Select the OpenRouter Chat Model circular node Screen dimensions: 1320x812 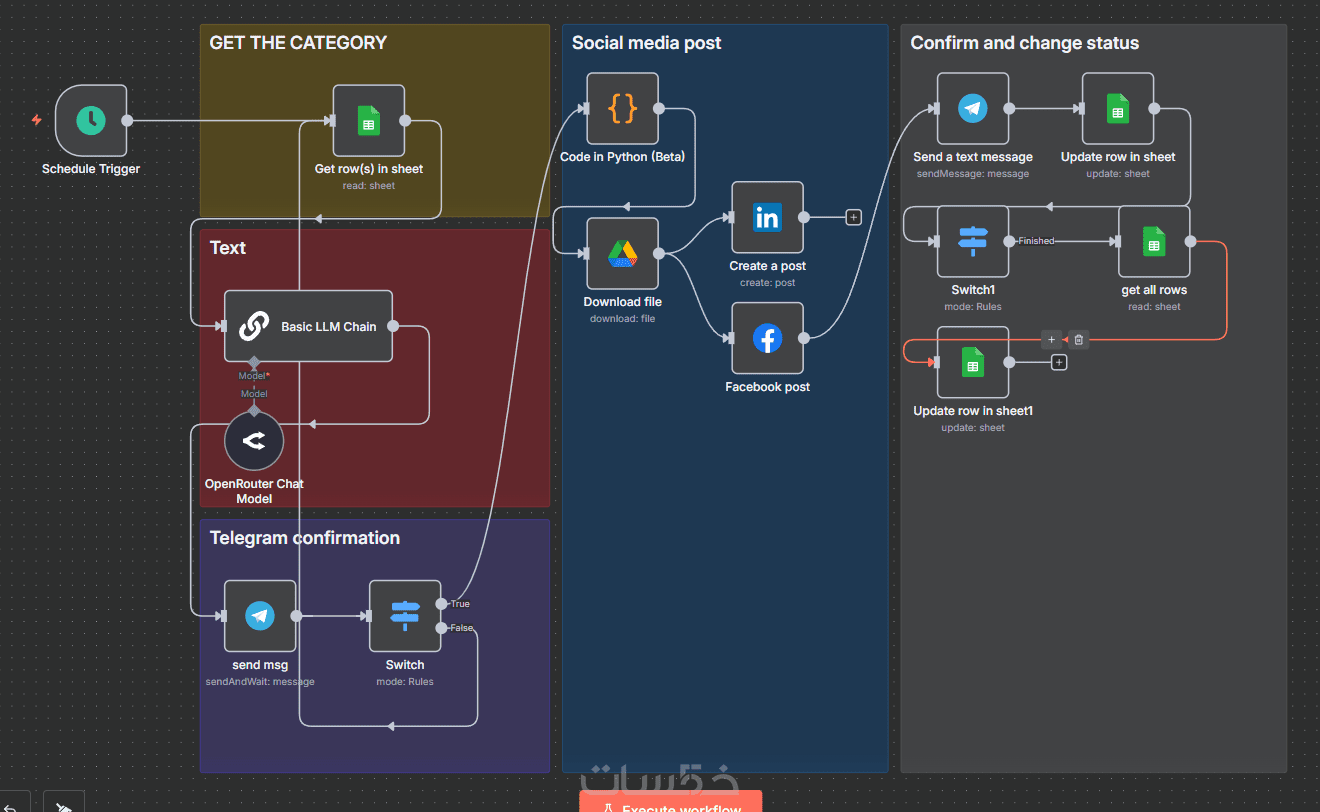coord(254,440)
